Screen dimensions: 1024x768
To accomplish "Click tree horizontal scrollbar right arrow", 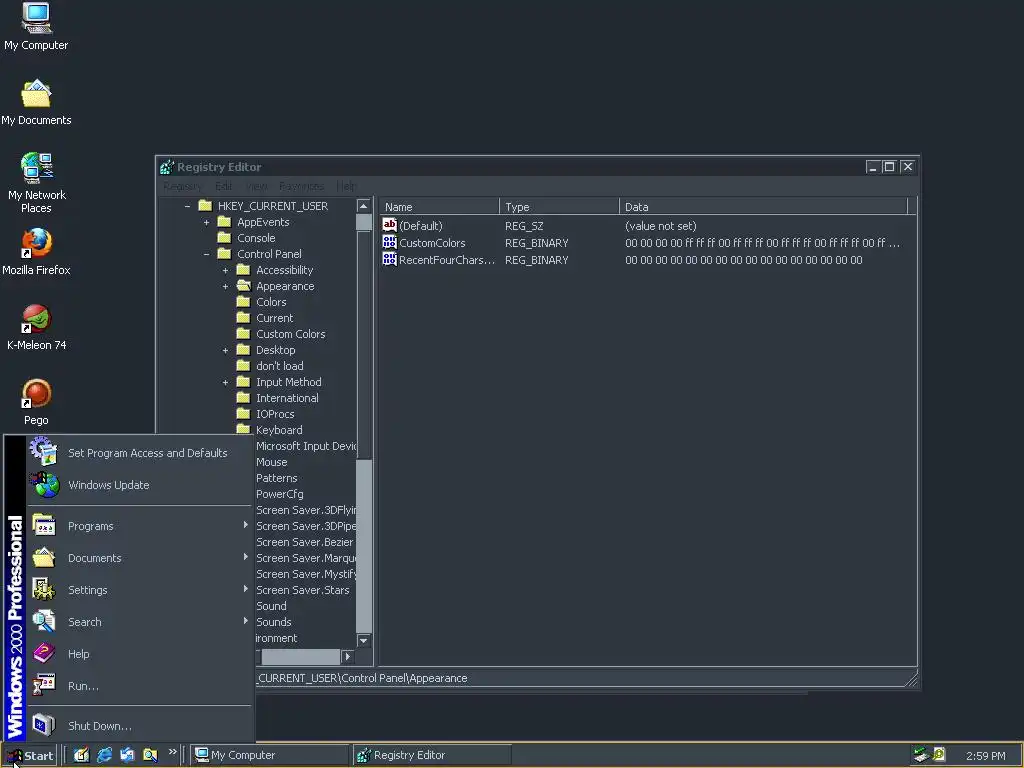I will coord(347,656).
